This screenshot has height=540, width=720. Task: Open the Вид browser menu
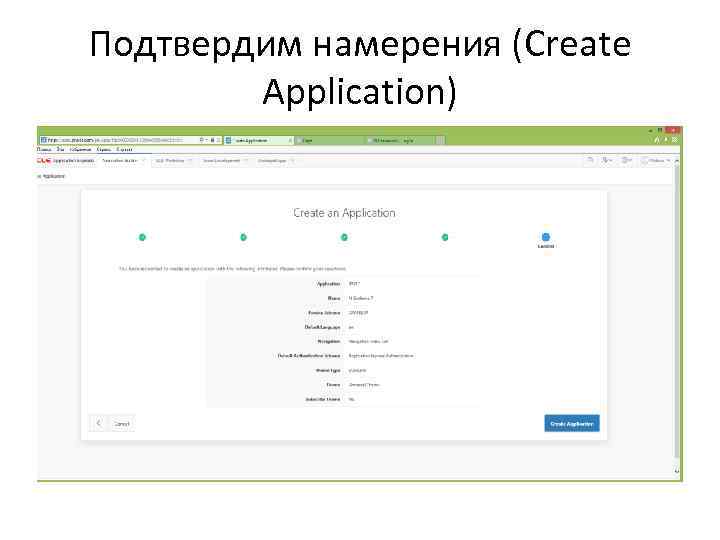coord(60,150)
